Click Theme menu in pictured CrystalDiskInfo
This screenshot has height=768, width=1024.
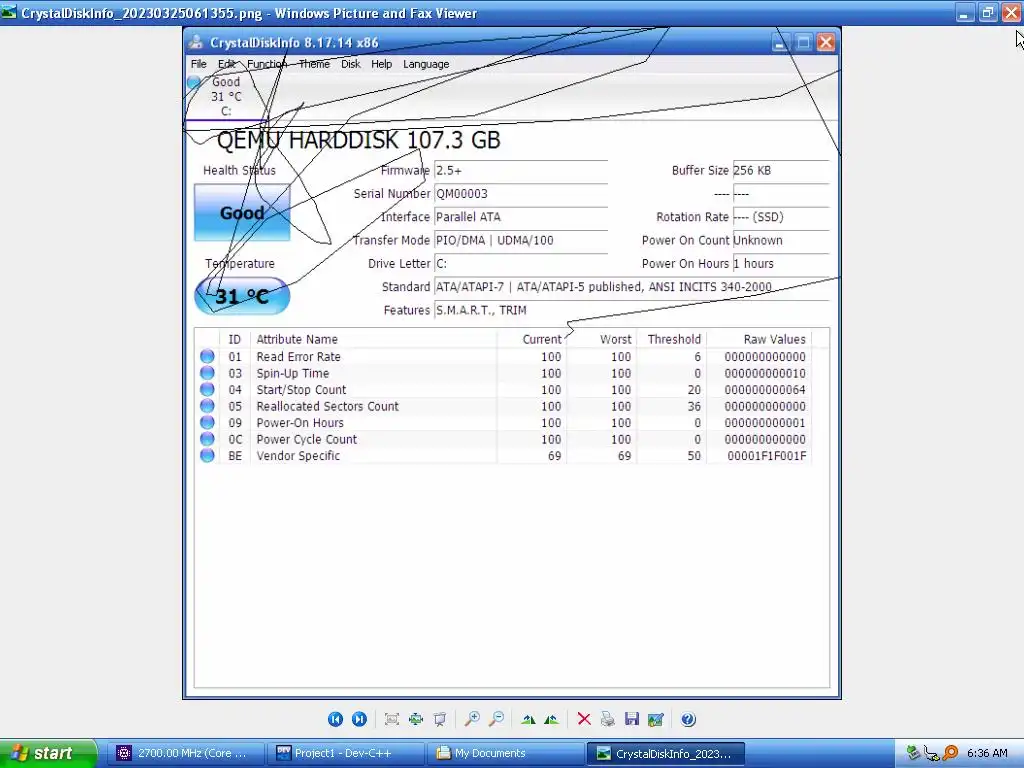coord(314,64)
